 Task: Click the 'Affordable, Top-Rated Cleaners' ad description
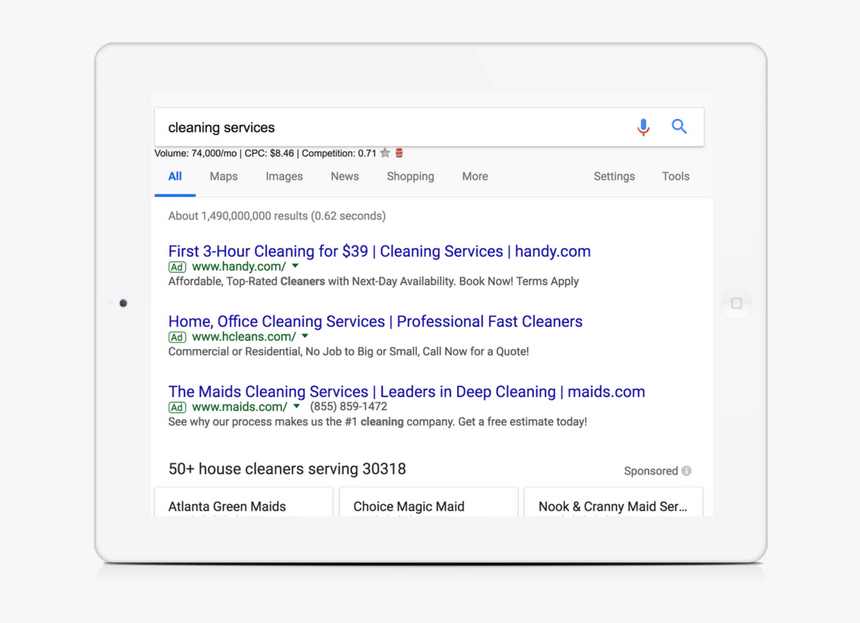374,281
